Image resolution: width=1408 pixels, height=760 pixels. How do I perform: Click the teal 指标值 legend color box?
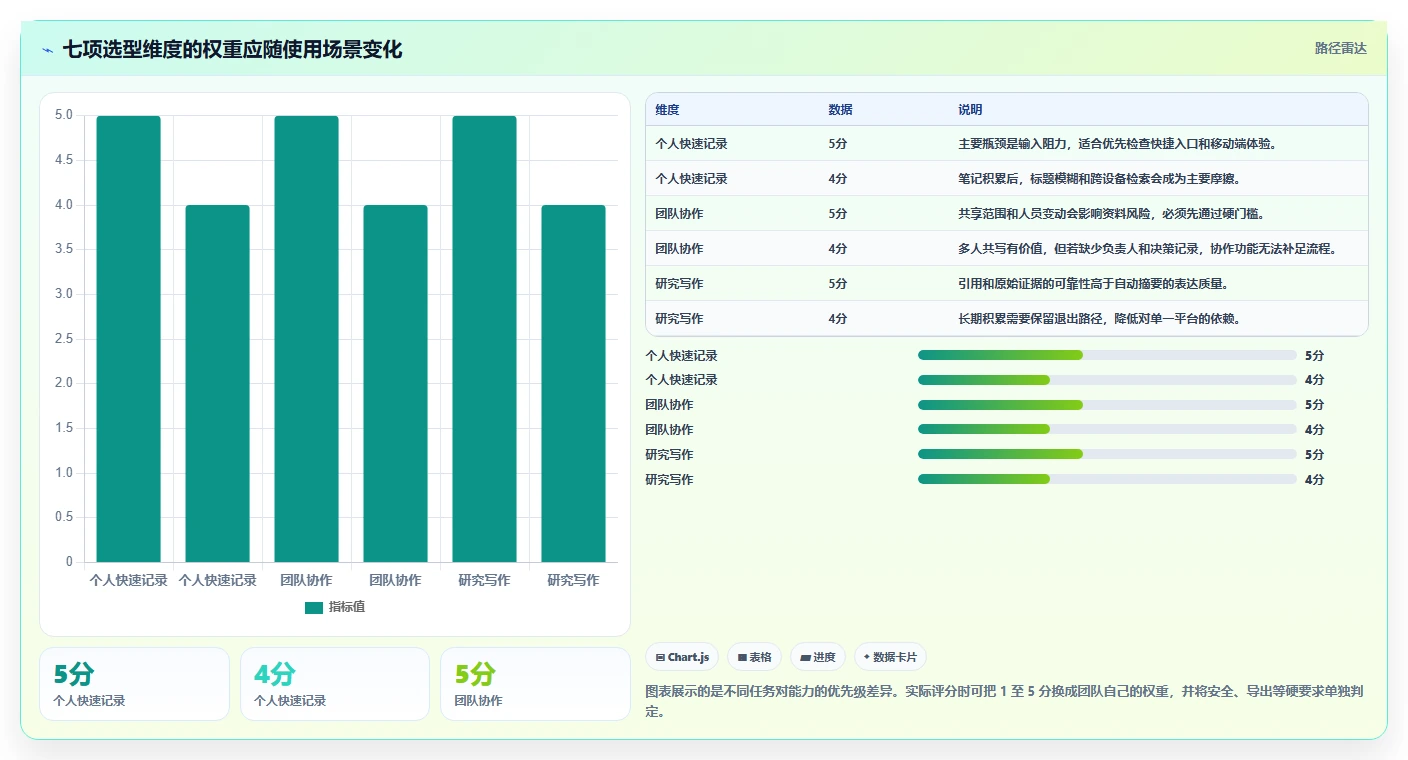click(314, 607)
